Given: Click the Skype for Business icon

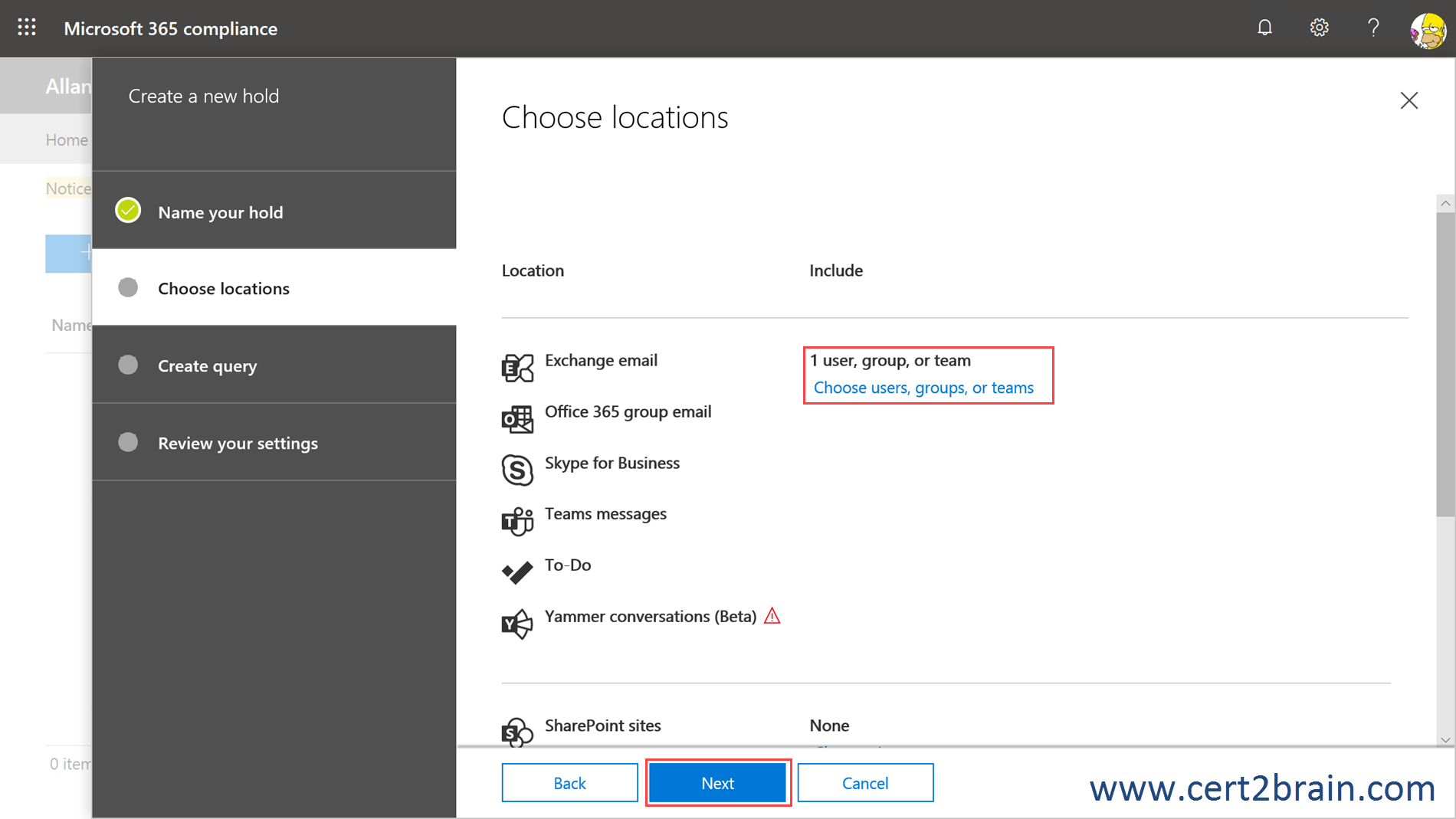Looking at the screenshot, I should click(x=517, y=470).
